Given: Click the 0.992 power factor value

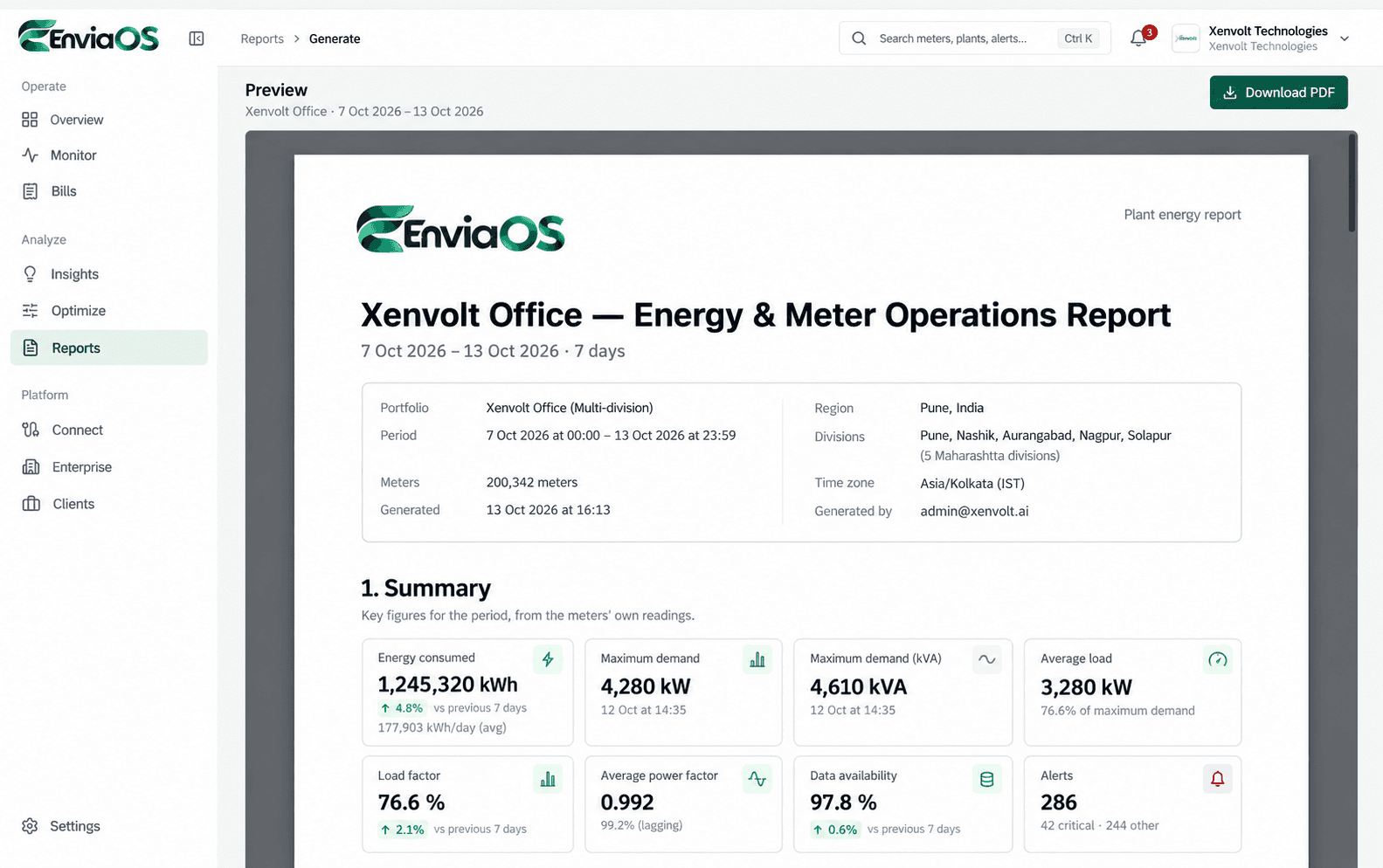Looking at the screenshot, I should [x=627, y=803].
